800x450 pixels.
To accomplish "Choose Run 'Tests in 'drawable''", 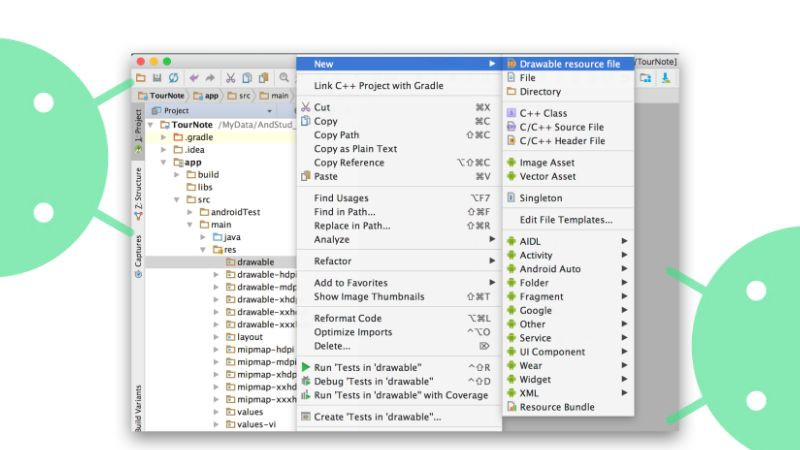I will [x=399, y=367].
